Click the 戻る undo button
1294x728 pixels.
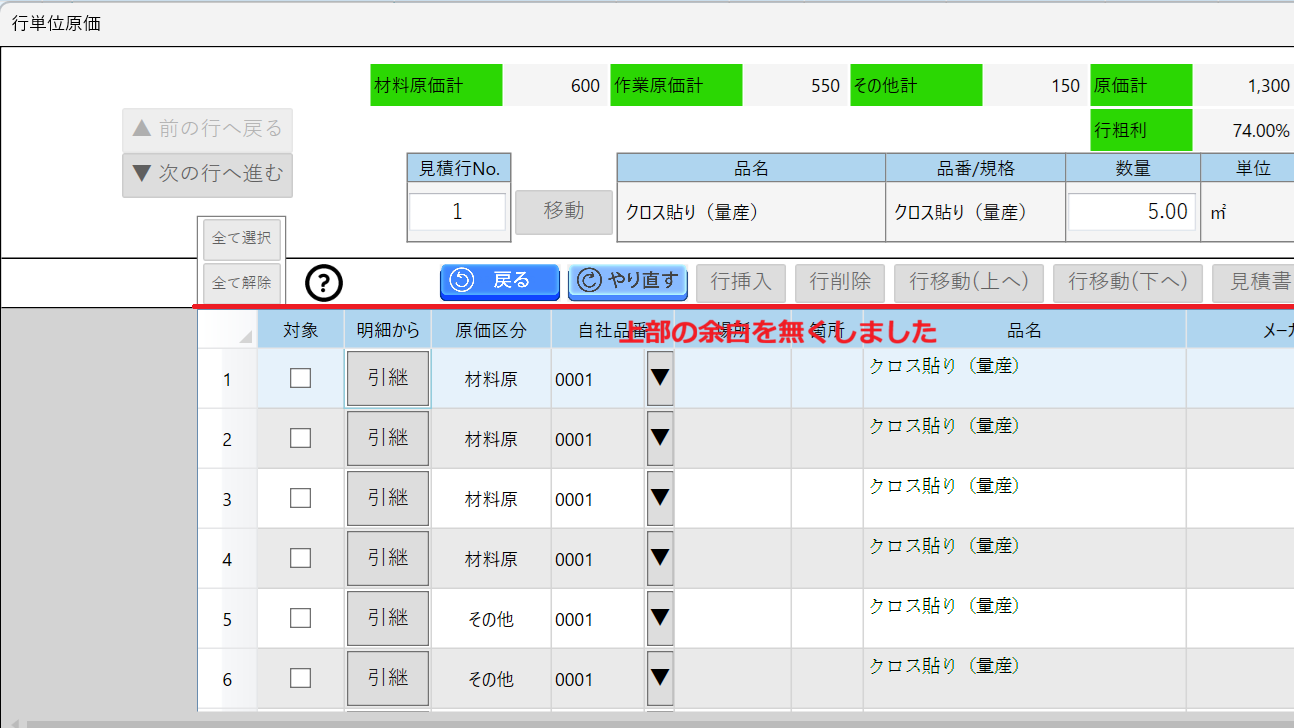499,281
